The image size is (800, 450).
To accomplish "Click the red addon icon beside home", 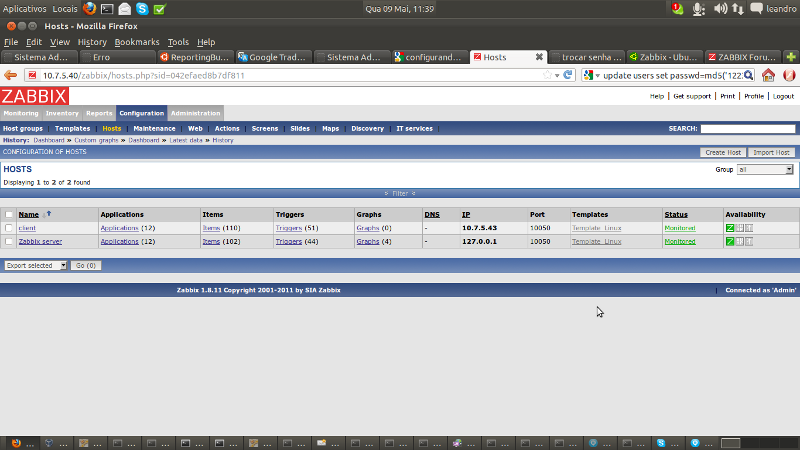I will 789,75.
